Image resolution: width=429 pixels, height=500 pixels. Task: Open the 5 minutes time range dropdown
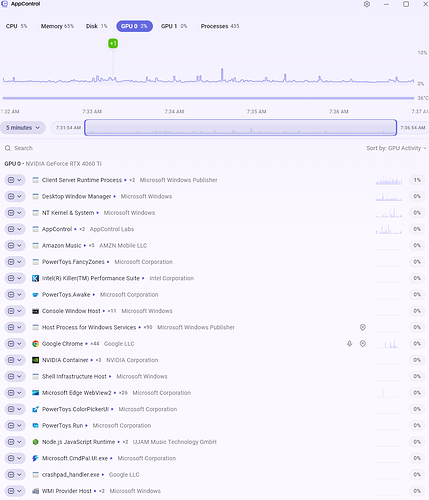[x=23, y=128]
